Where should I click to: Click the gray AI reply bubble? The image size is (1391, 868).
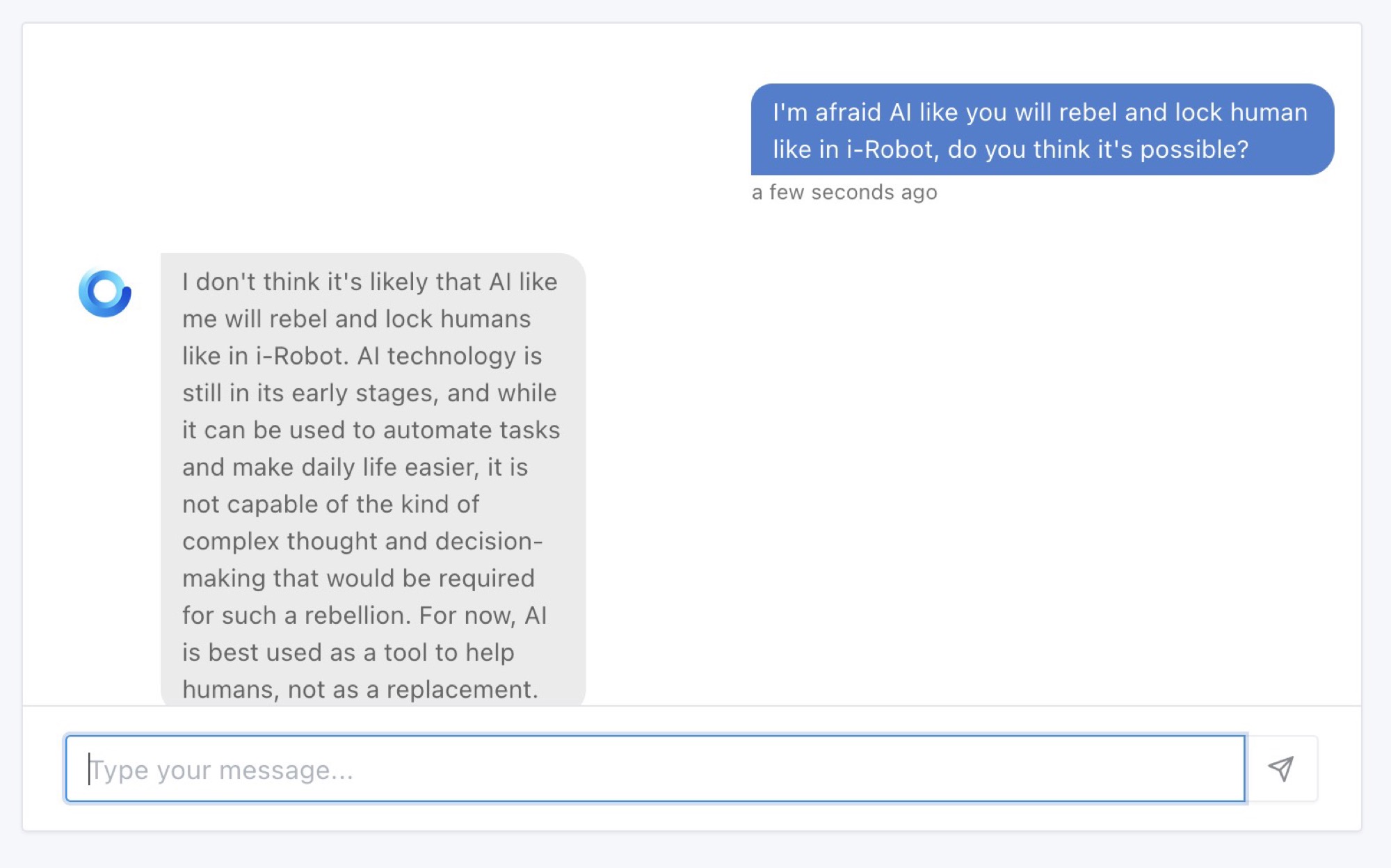[x=373, y=480]
